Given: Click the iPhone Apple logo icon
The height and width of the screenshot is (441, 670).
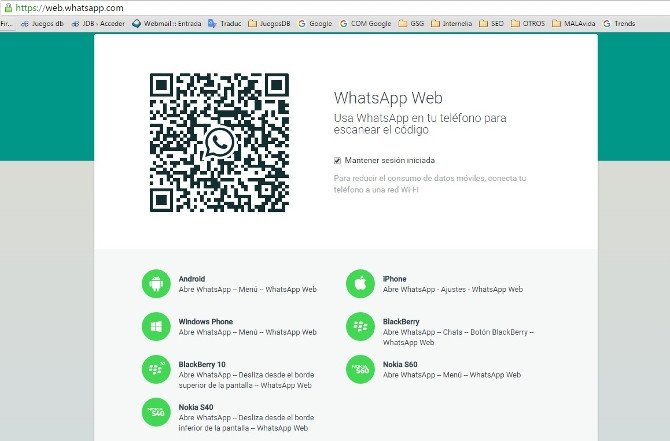Looking at the screenshot, I should point(360,284).
